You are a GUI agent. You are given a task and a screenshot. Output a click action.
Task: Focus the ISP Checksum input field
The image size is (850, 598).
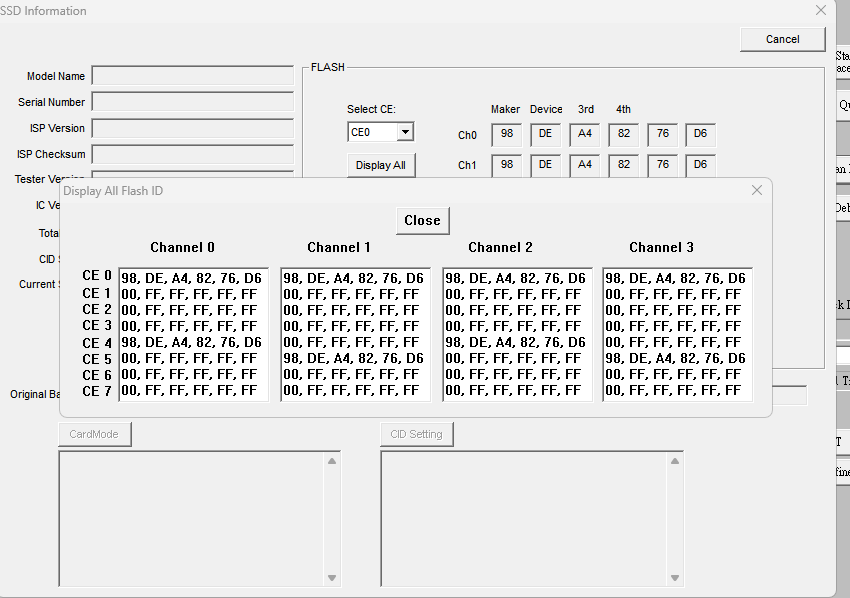click(x=192, y=154)
